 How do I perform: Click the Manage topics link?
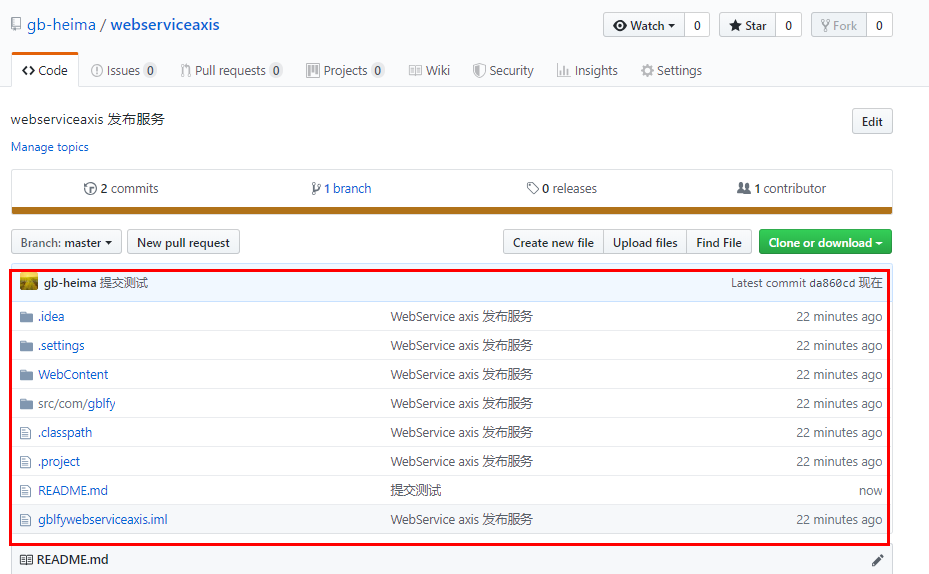50,147
